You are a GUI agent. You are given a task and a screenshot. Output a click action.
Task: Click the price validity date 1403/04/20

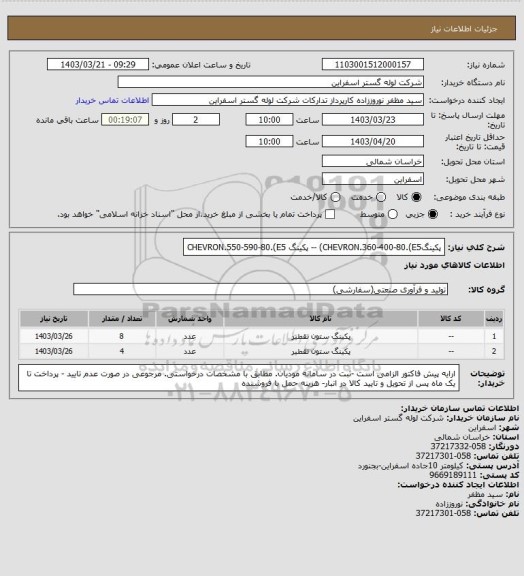click(373, 141)
